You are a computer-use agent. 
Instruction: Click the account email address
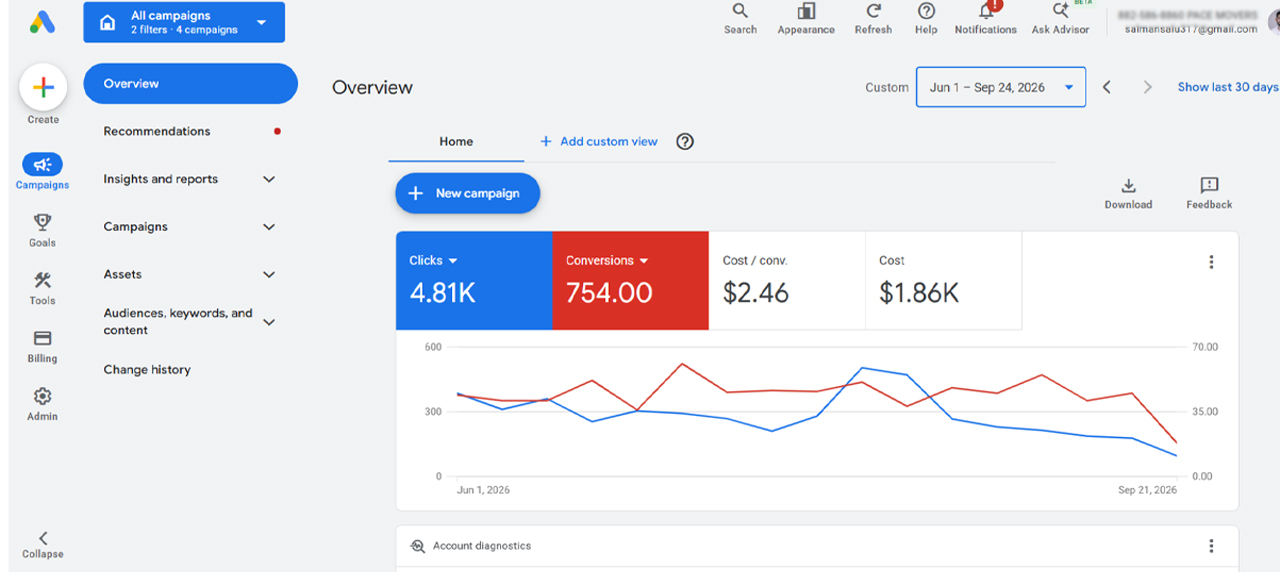[1191, 29]
